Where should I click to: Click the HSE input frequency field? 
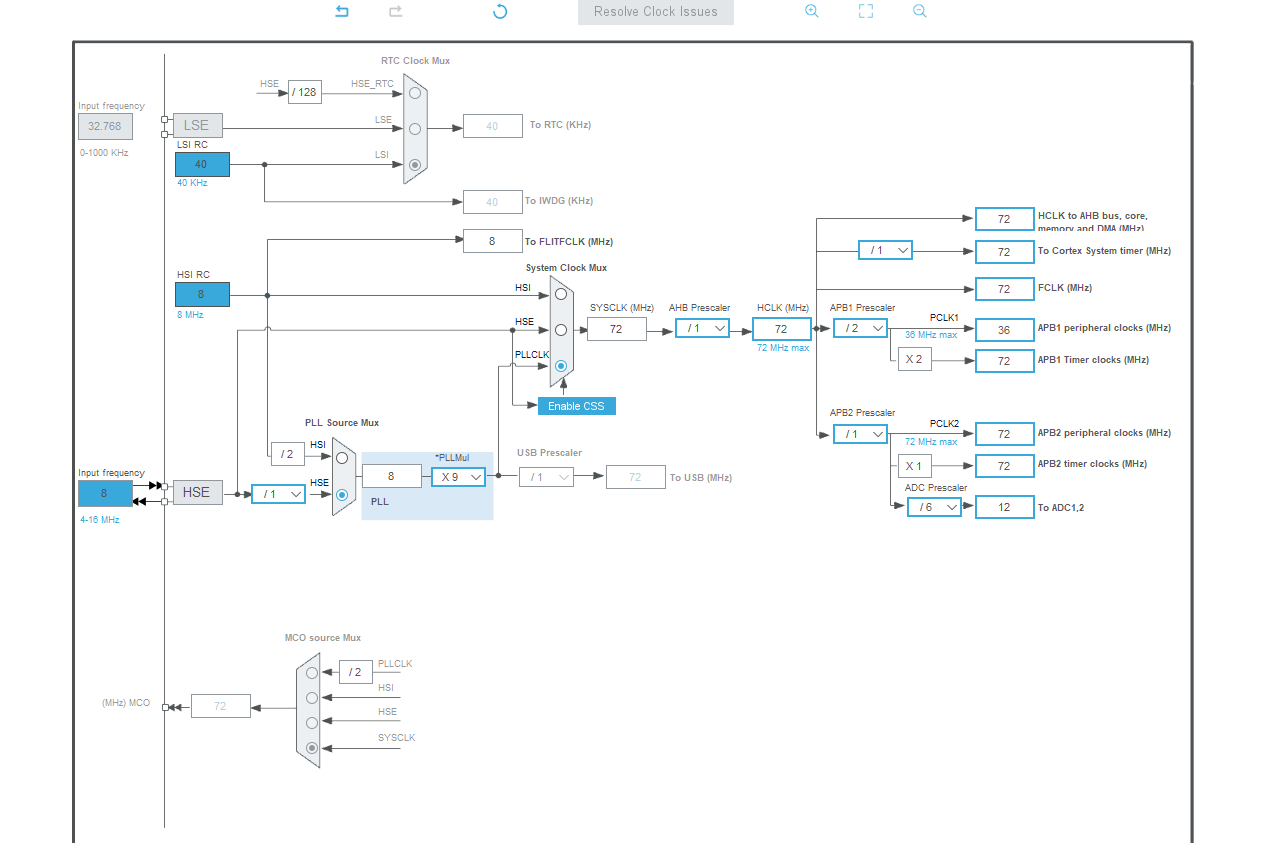[105, 493]
